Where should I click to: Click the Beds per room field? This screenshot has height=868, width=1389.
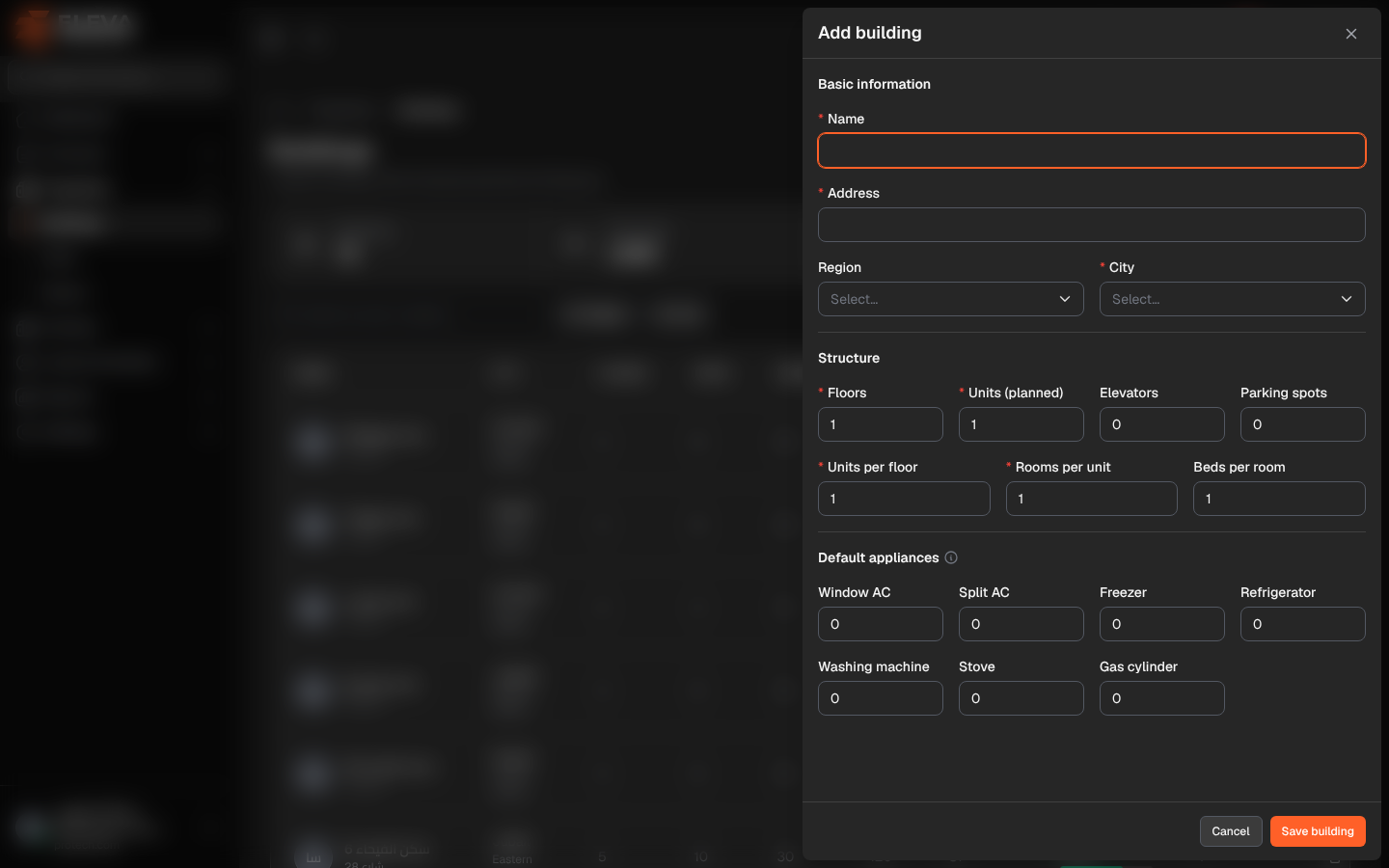click(1279, 499)
